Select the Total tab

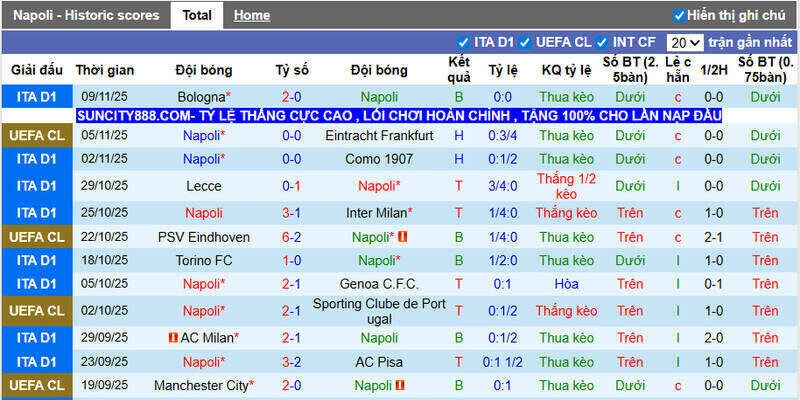coord(197,15)
